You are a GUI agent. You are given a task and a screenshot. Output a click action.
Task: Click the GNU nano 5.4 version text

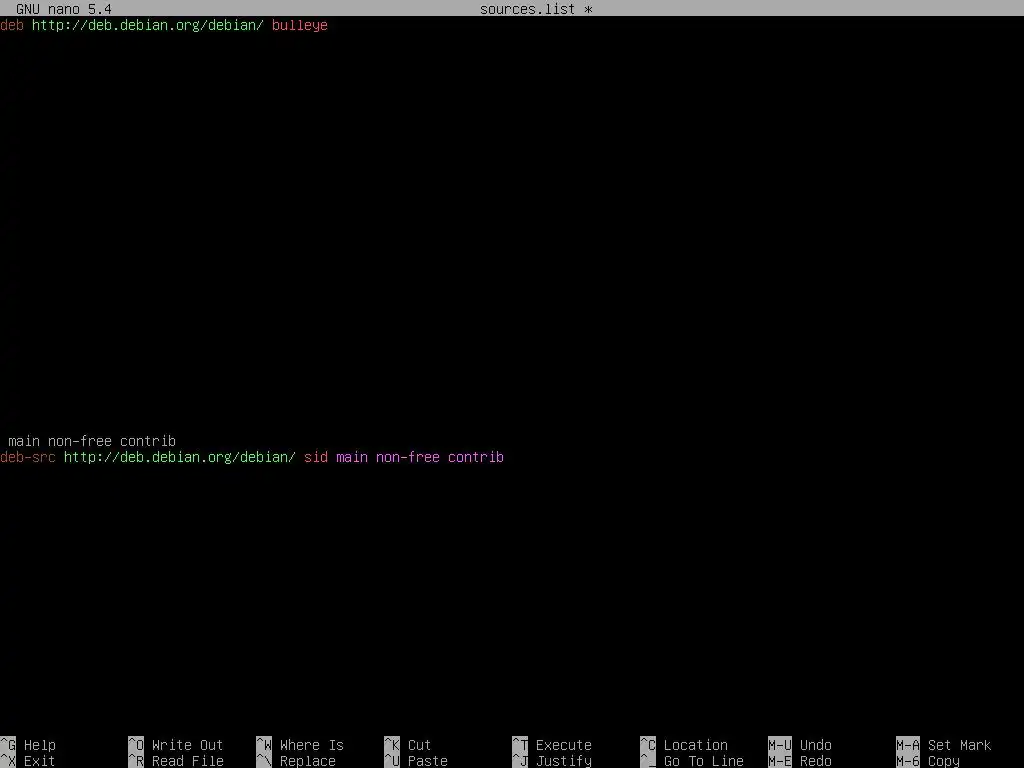(x=63, y=9)
